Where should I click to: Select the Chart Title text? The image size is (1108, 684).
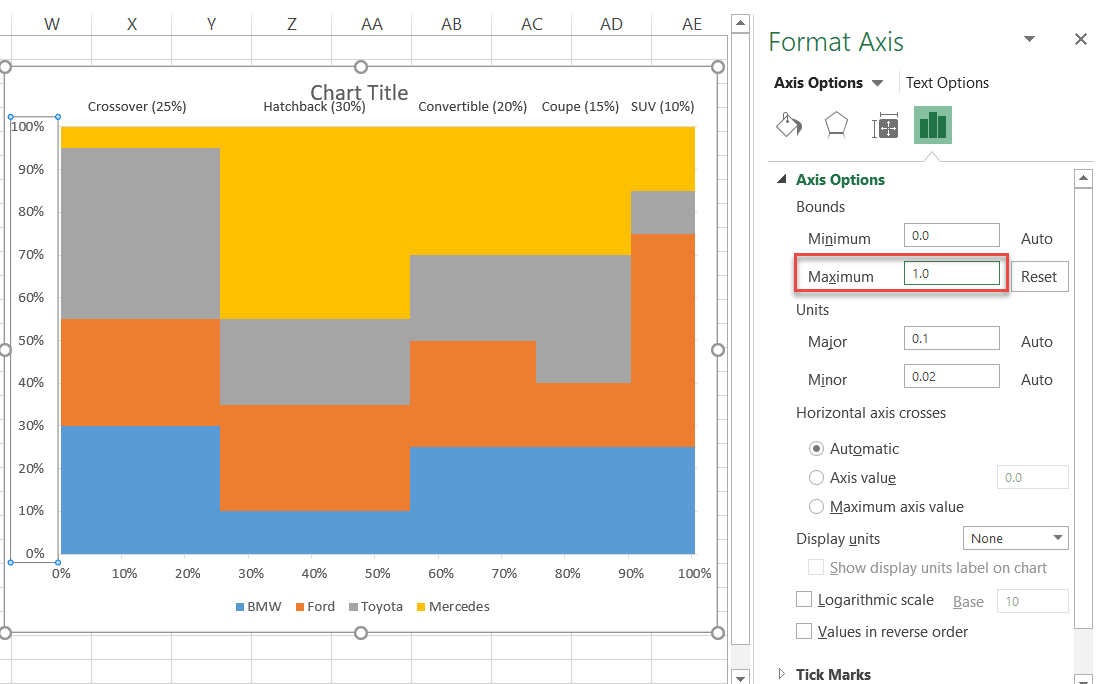(359, 93)
